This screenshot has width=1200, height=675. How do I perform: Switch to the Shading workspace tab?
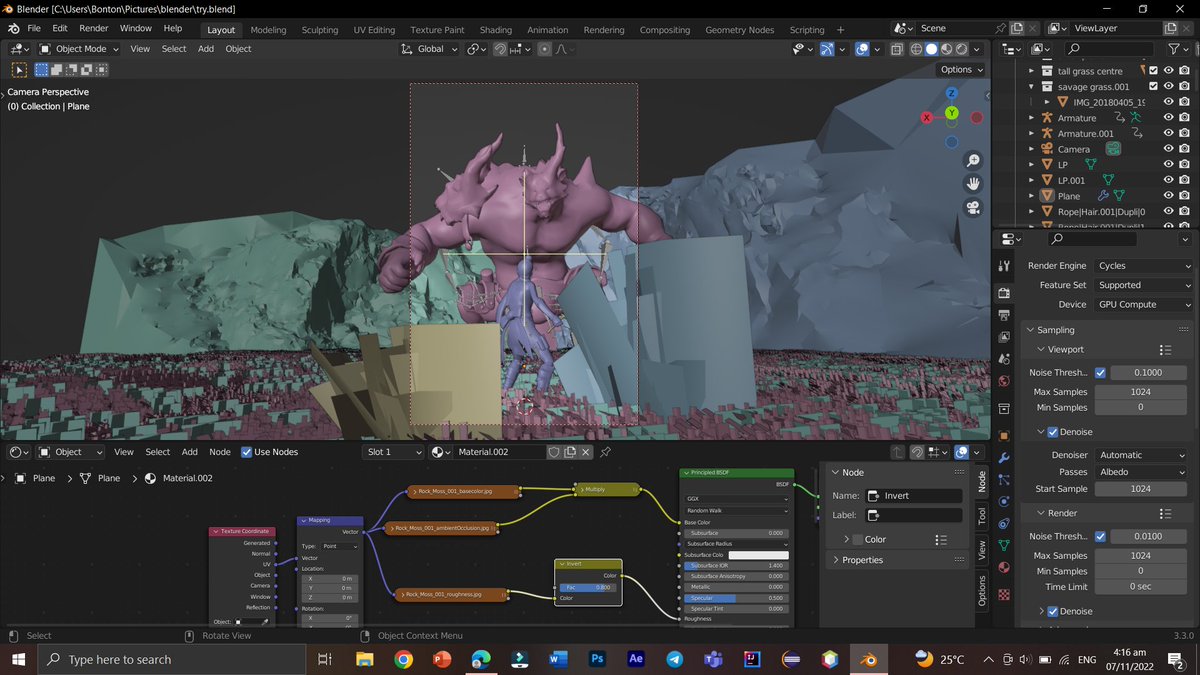pyautogui.click(x=495, y=30)
